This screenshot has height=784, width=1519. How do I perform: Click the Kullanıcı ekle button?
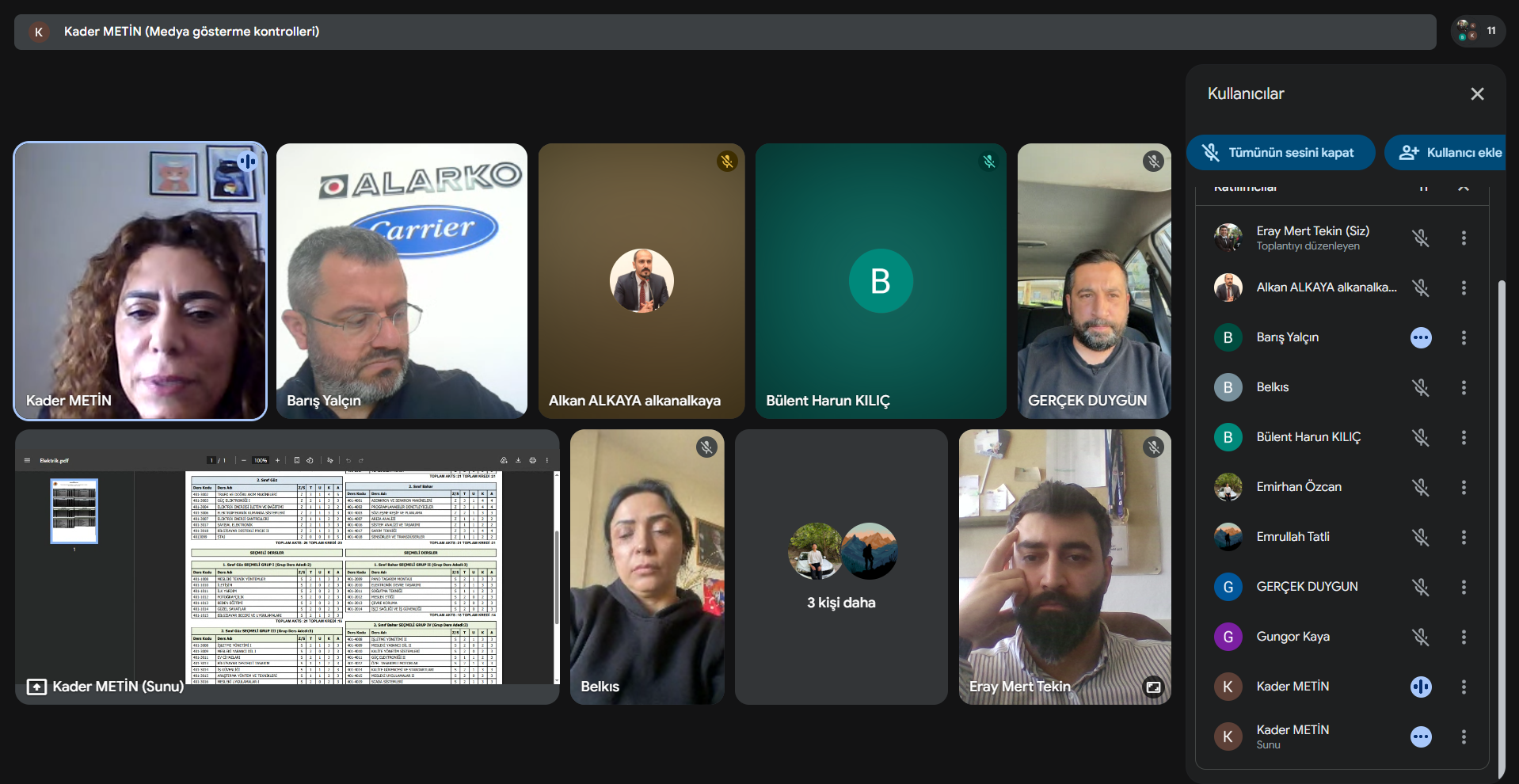(x=1445, y=152)
